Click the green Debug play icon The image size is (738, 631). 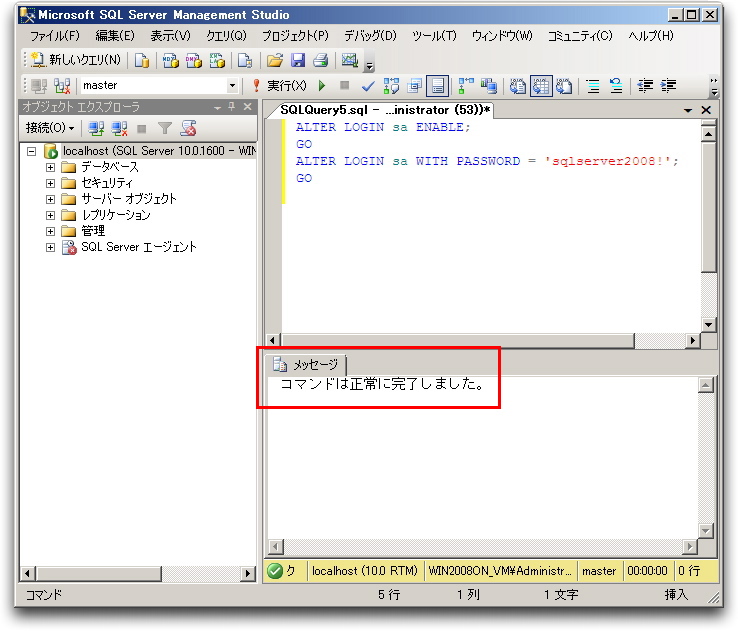click(322, 86)
